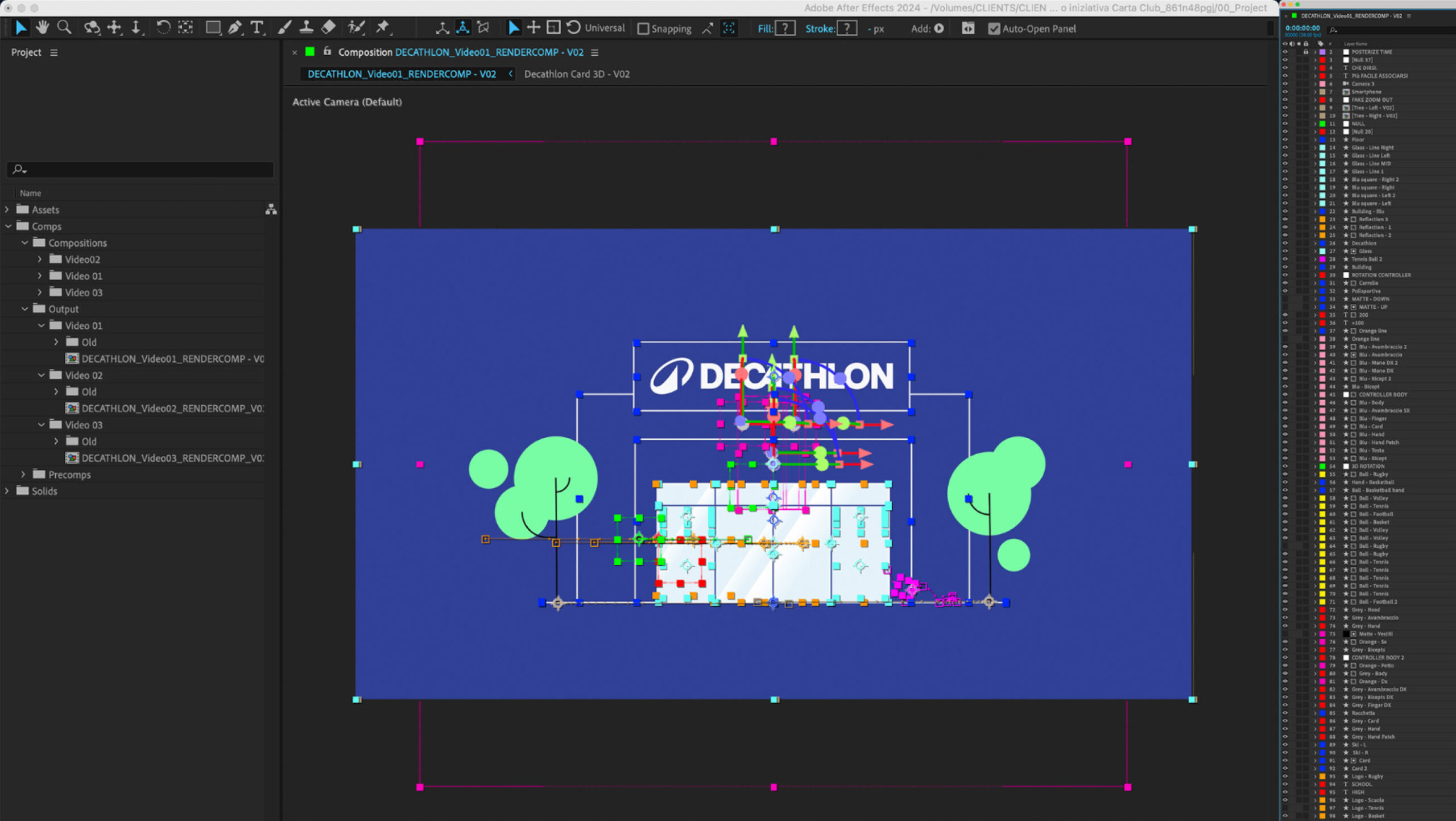Viewport: 1456px width, 821px height.
Task: Select the Pen tool
Action: pos(235,28)
